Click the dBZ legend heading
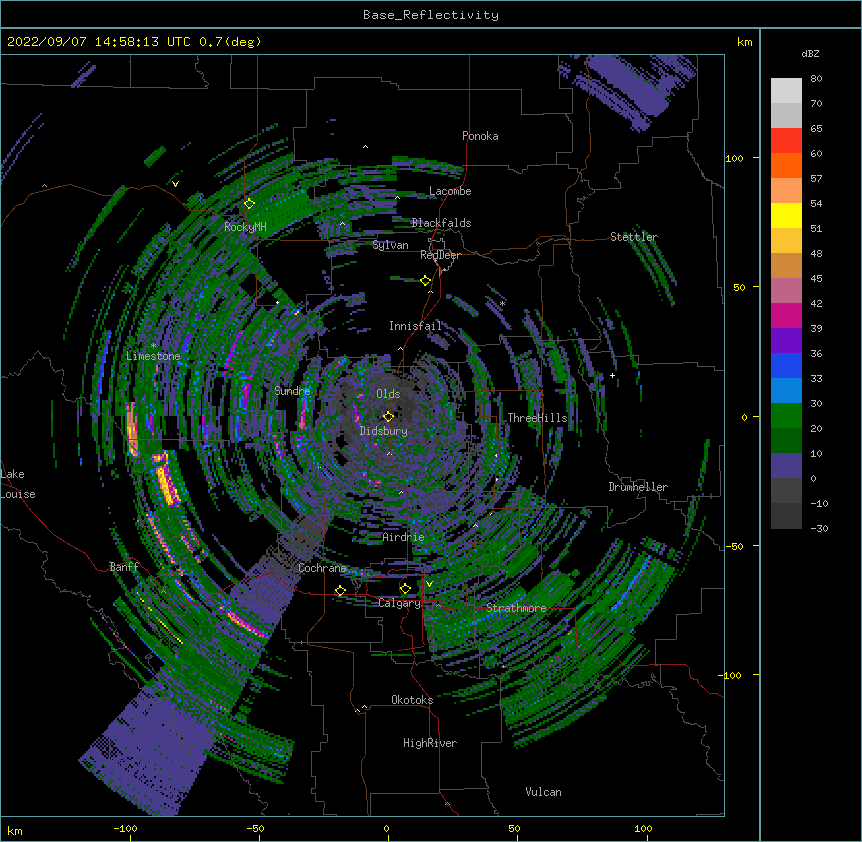Image resolution: width=862 pixels, height=842 pixels. (x=810, y=54)
